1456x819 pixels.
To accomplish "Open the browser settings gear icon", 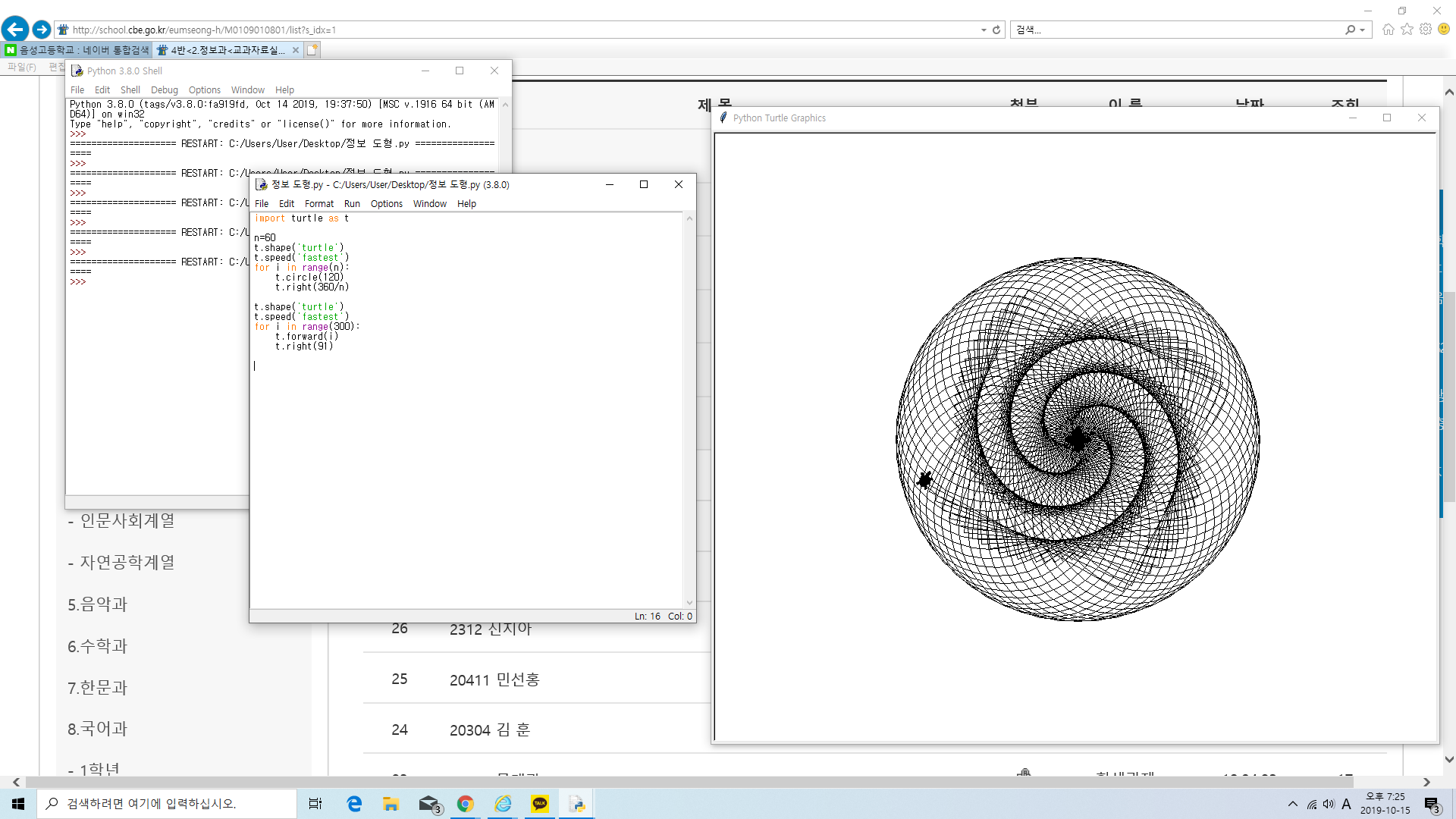I will [1426, 29].
